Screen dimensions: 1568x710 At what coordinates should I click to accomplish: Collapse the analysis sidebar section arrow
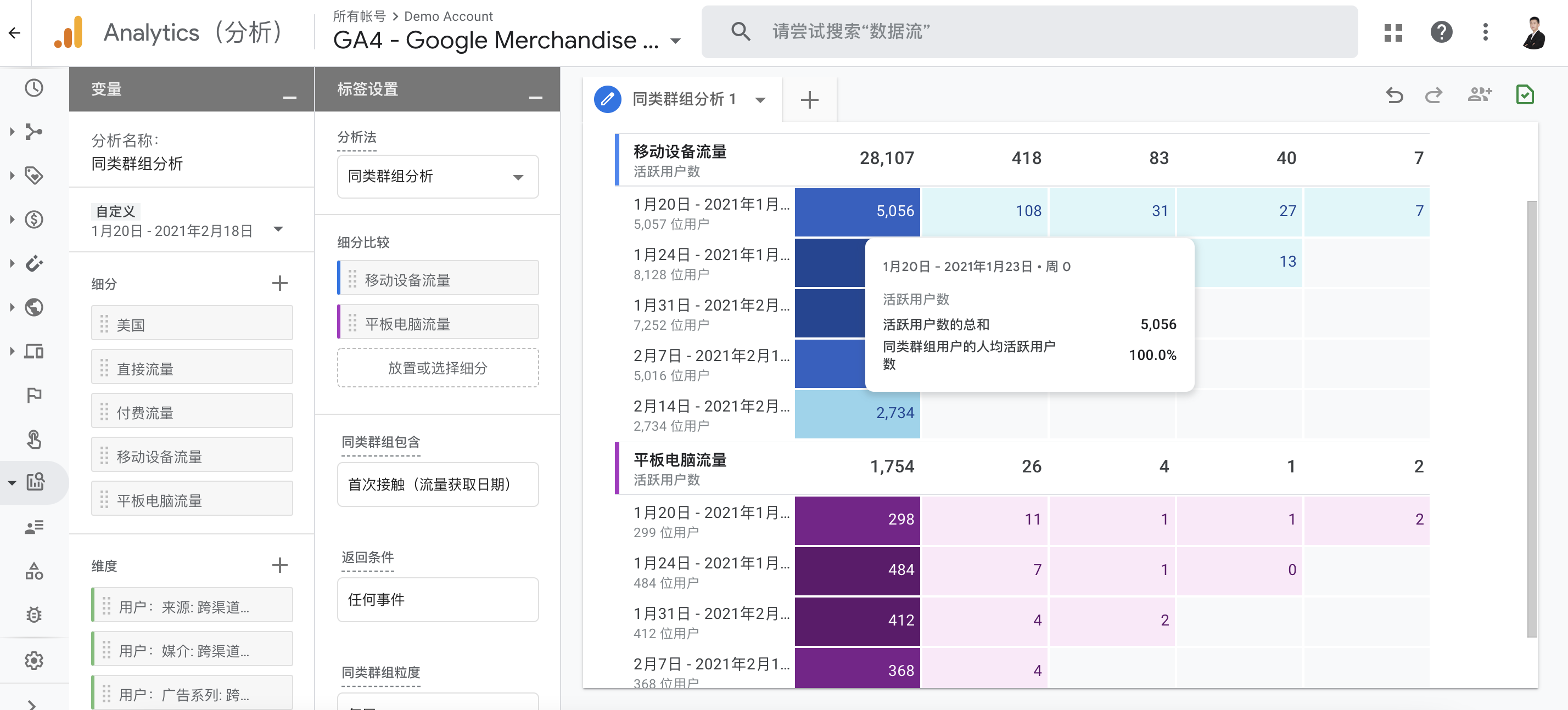pyautogui.click(x=12, y=483)
